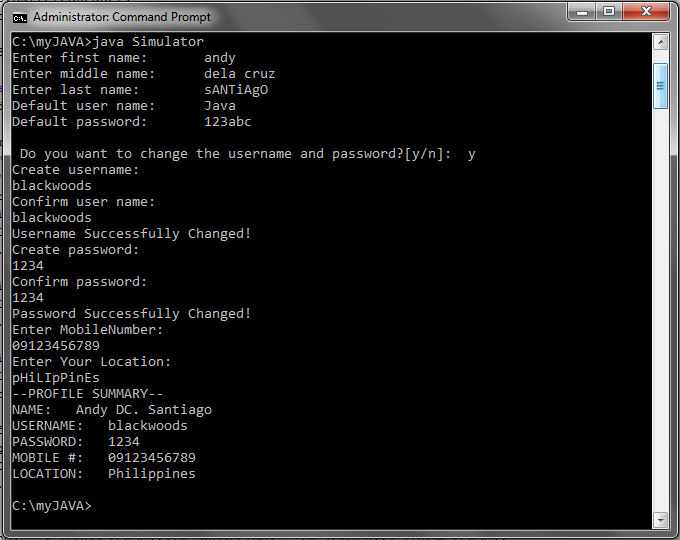
Task: Click the 'pHiLIpPinEs' location input line
Action: (56, 378)
